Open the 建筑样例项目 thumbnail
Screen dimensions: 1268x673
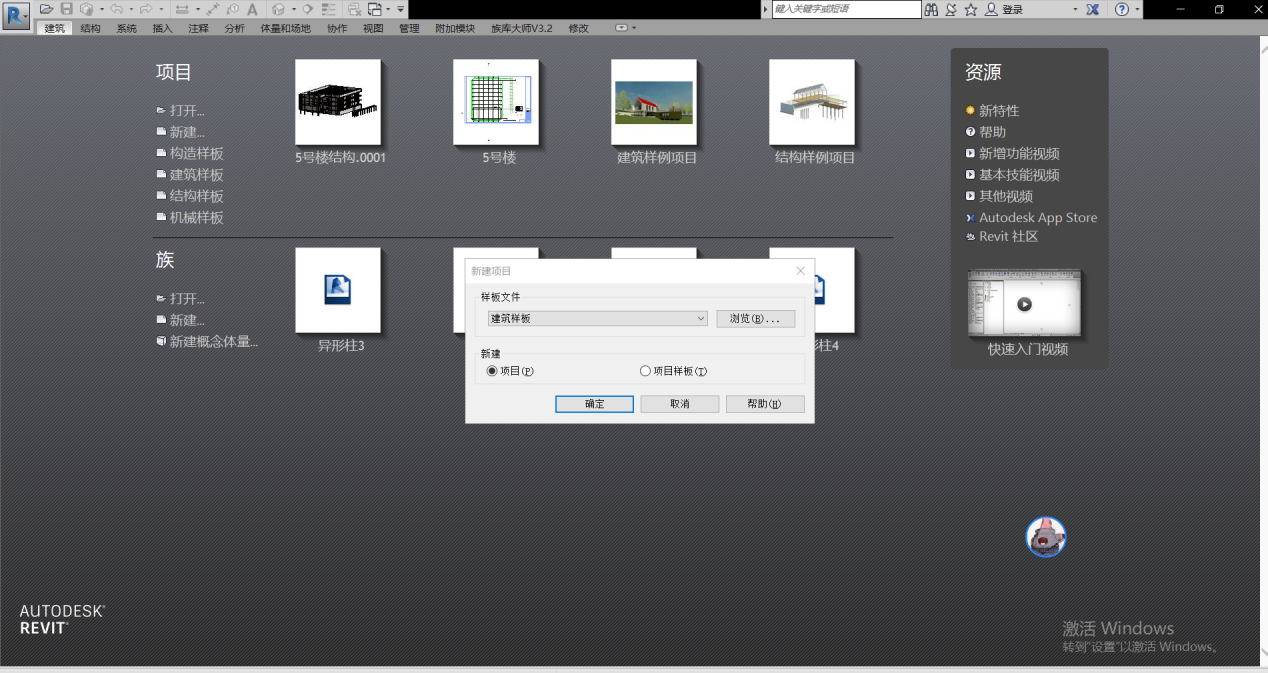654,103
